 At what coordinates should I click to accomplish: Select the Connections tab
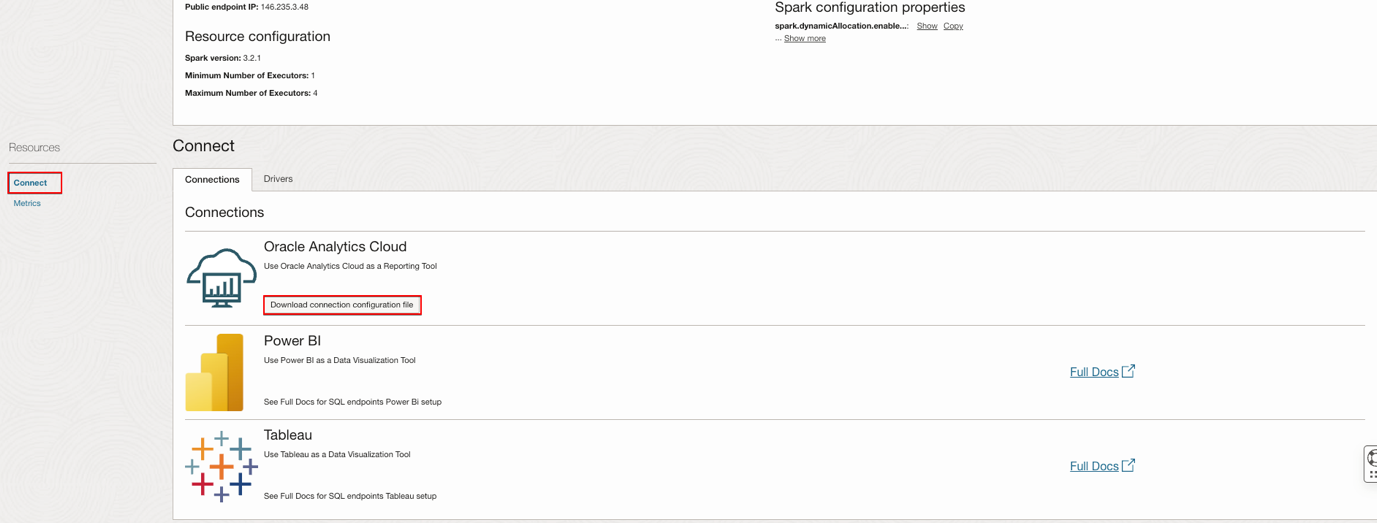[212, 180]
